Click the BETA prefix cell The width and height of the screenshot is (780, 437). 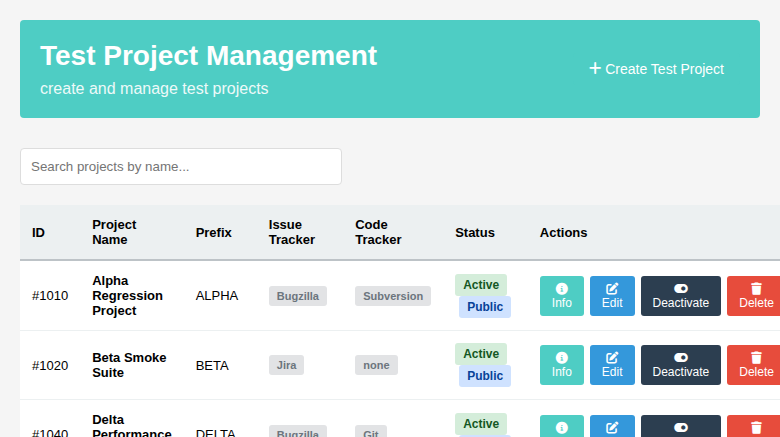tap(212, 365)
